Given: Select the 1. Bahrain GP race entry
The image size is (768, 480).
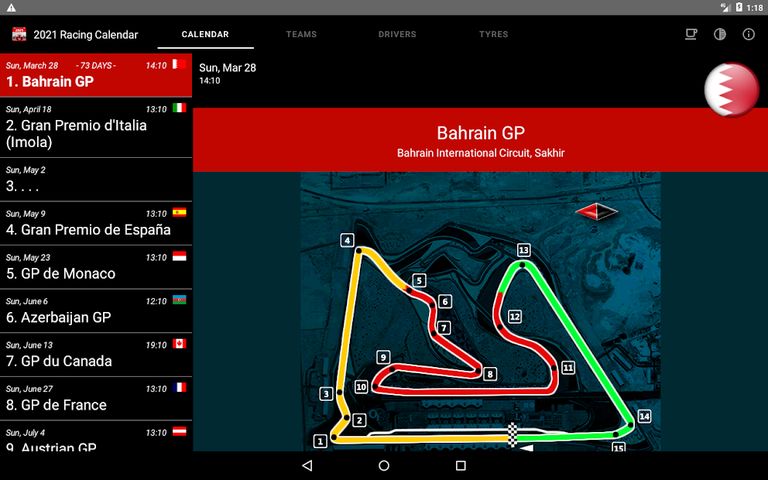Looking at the screenshot, I should pyautogui.click(x=96, y=75).
